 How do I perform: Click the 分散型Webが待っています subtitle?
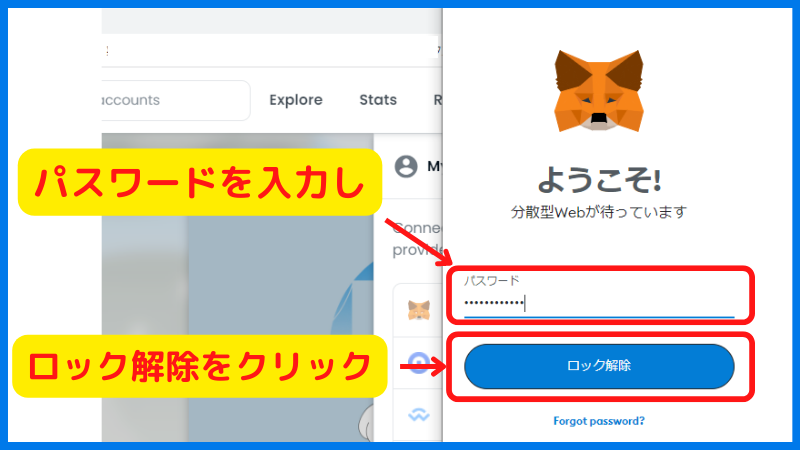pyautogui.click(x=599, y=212)
